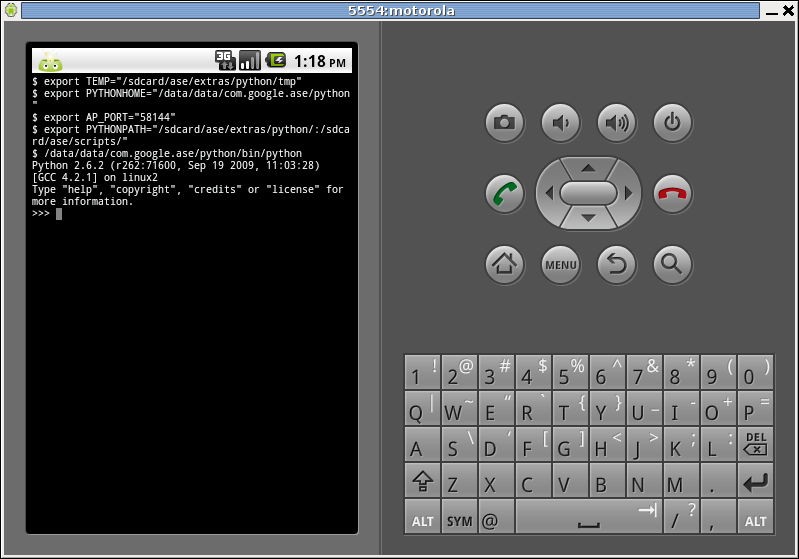Click the period key
This screenshot has width=799, height=559.
pos(718,480)
